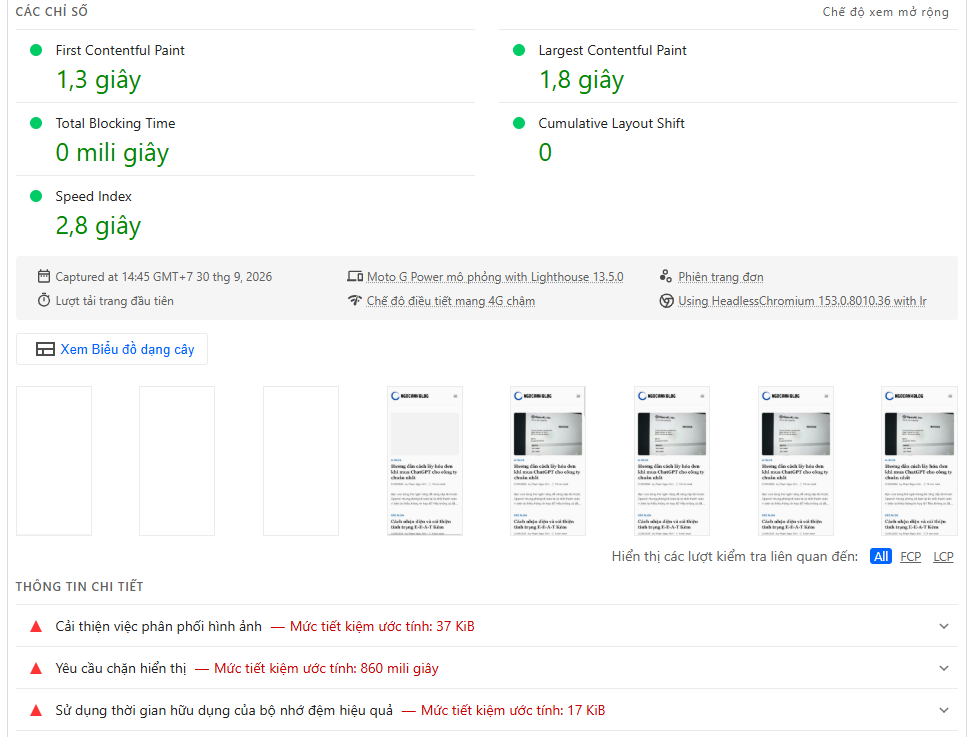Screen dimensions: 972x737
Task: Filter audits by FCP
Action: pyautogui.click(x=910, y=557)
